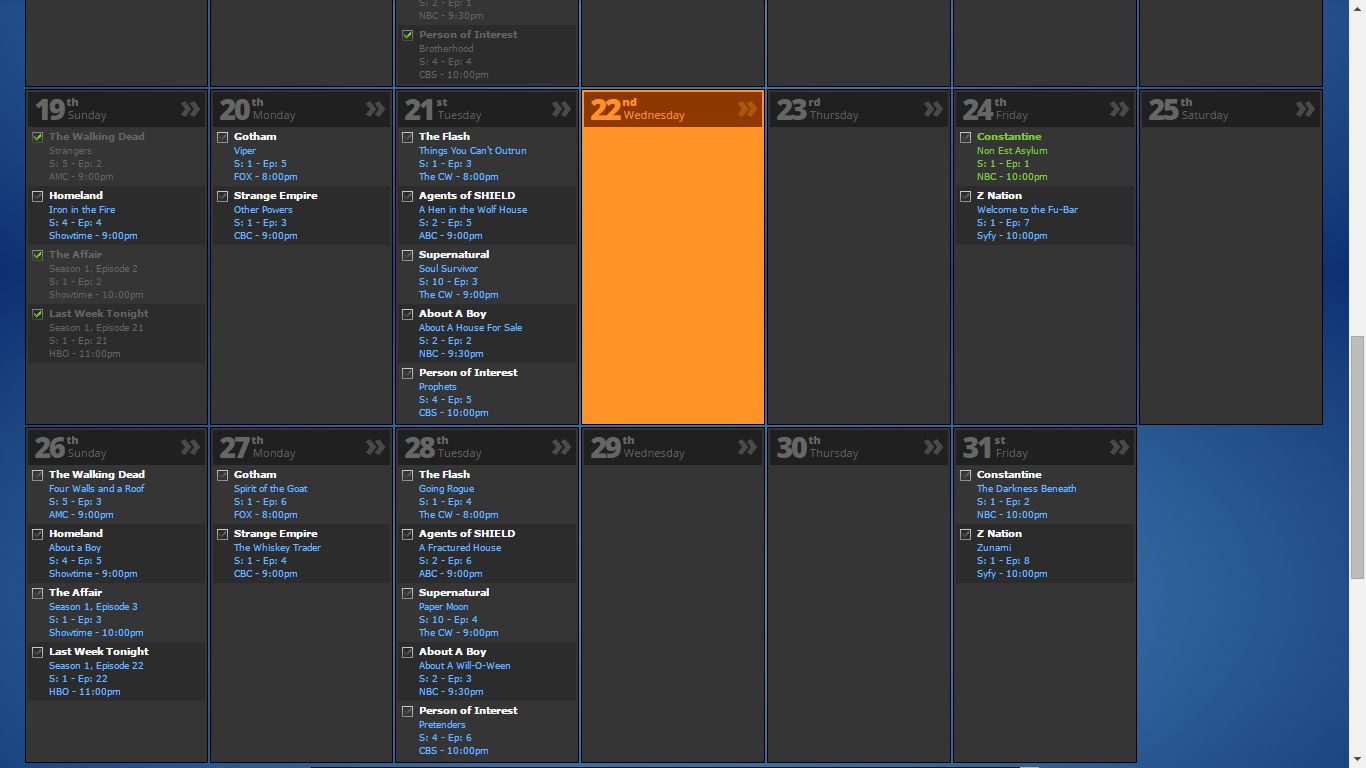Select Supernatural 'Paper Moon' episode title
This screenshot has height=768, width=1366.
click(x=443, y=607)
